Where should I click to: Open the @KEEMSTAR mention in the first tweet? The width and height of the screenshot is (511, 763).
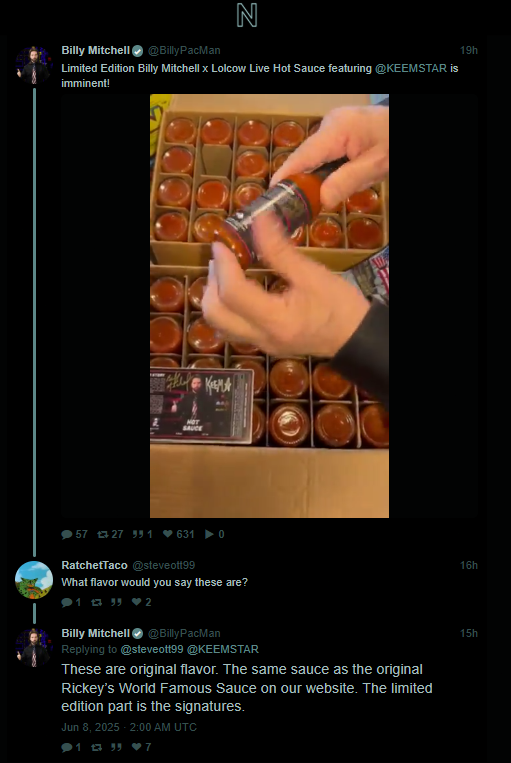(411, 68)
